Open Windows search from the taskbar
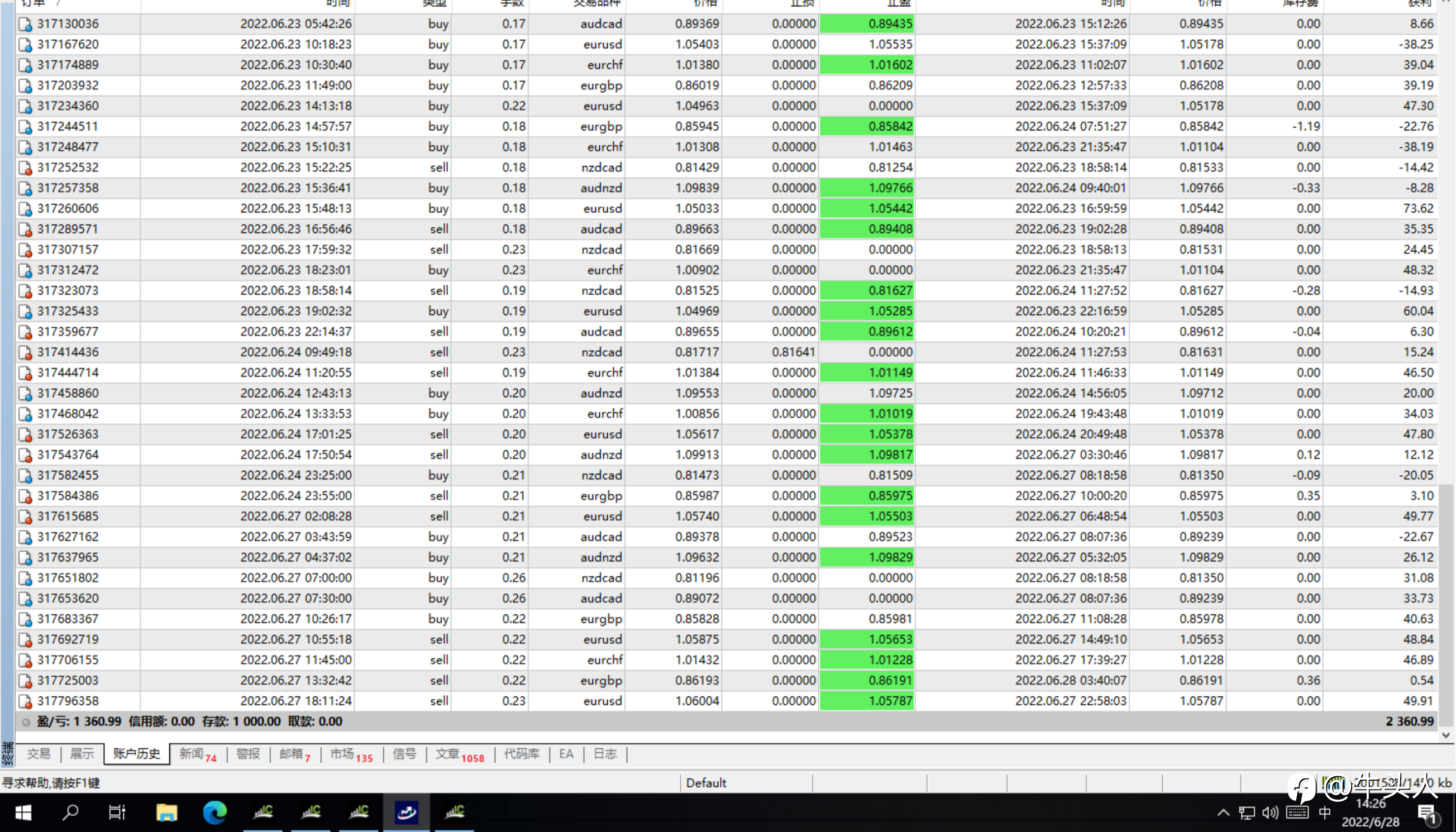Screen dimensions: 1456x832 (x=70, y=812)
